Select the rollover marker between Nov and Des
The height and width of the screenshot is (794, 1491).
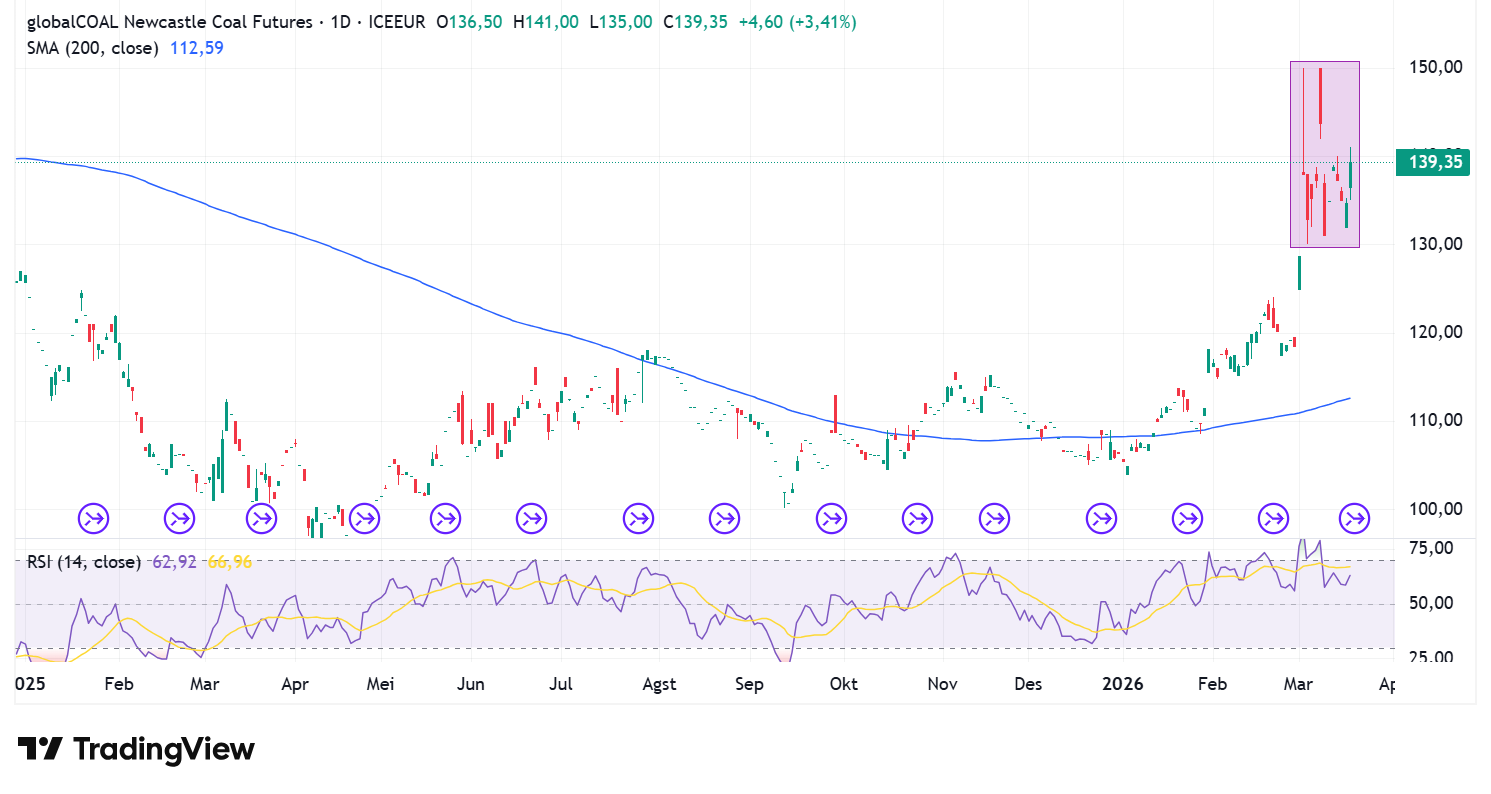point(994,519)
